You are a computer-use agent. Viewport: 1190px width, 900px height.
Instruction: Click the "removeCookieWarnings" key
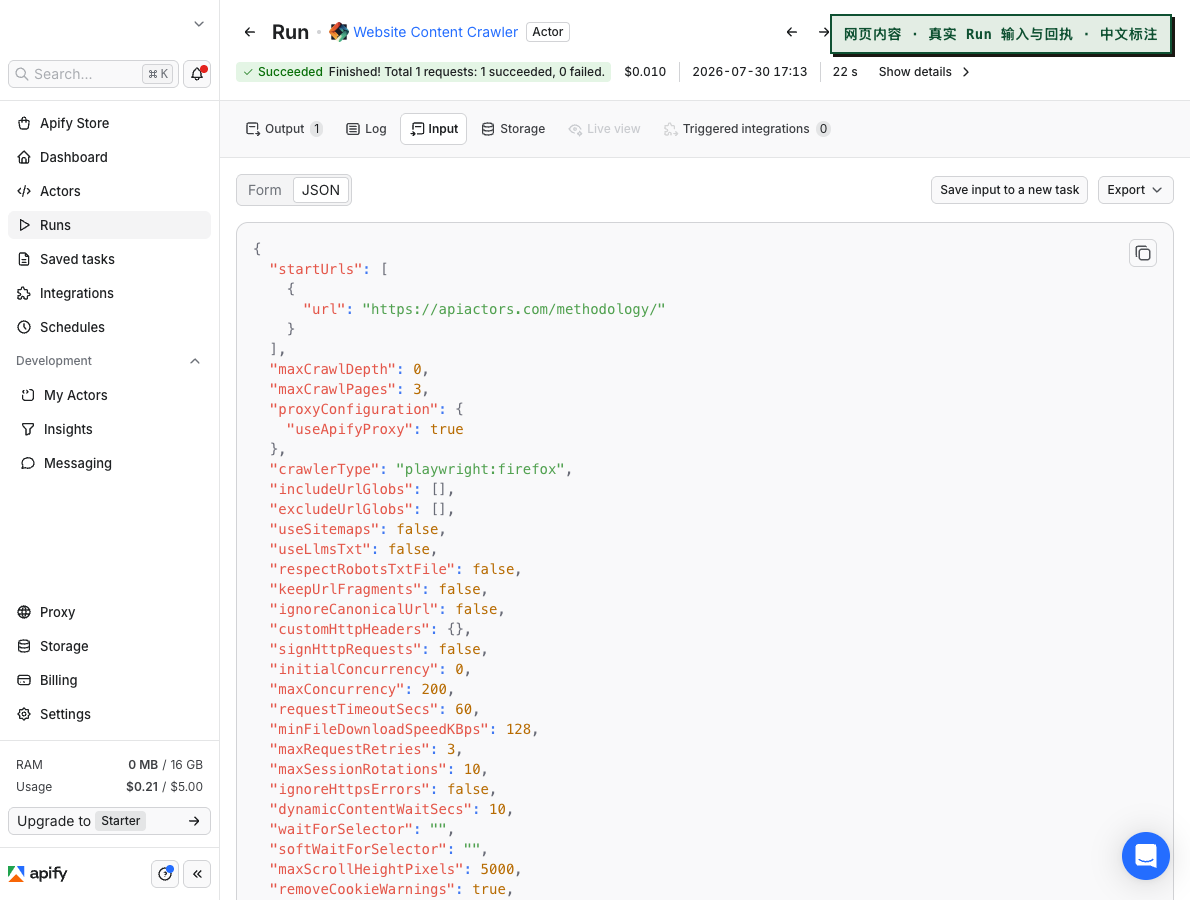coord(362,889)
